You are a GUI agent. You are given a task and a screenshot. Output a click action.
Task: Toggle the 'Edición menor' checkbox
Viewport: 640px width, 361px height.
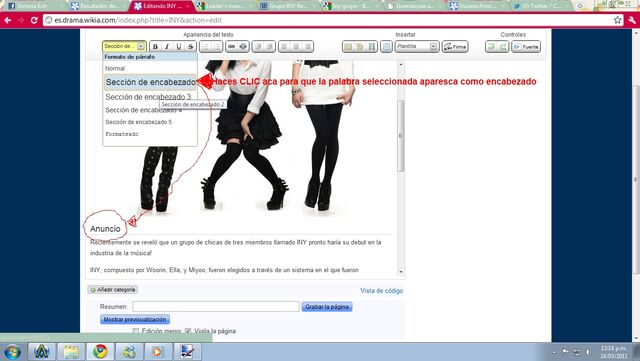click(x=136, y=331)
